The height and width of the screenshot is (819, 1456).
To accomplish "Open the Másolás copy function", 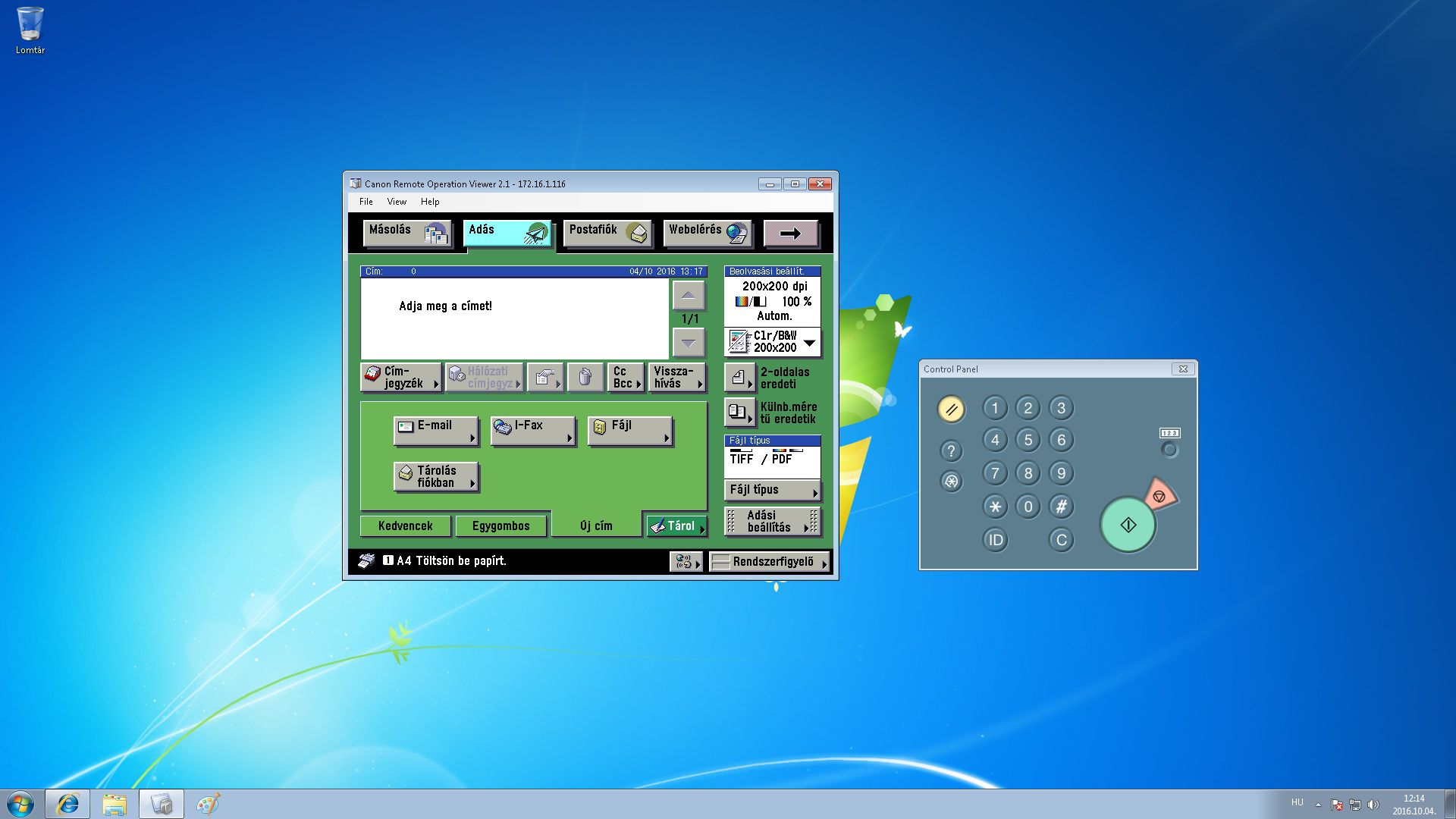I will pyautogui.click(x=407, y=233).
